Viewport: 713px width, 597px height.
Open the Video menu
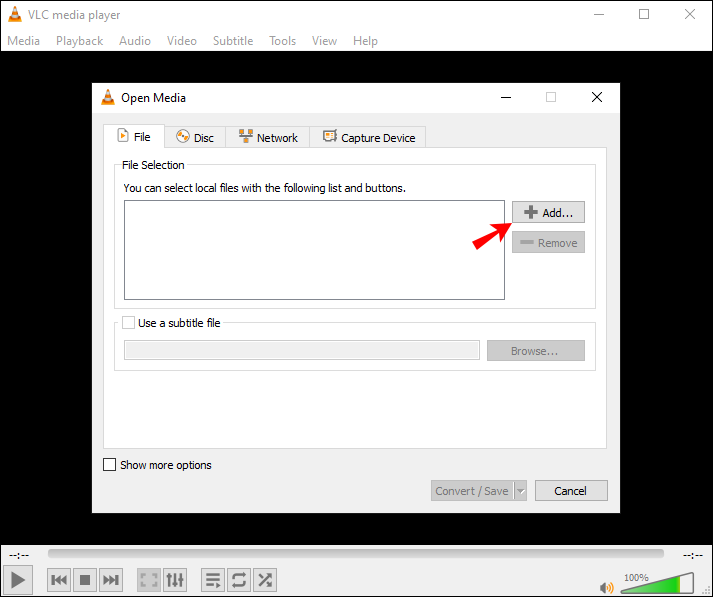[x=182, y=41]
